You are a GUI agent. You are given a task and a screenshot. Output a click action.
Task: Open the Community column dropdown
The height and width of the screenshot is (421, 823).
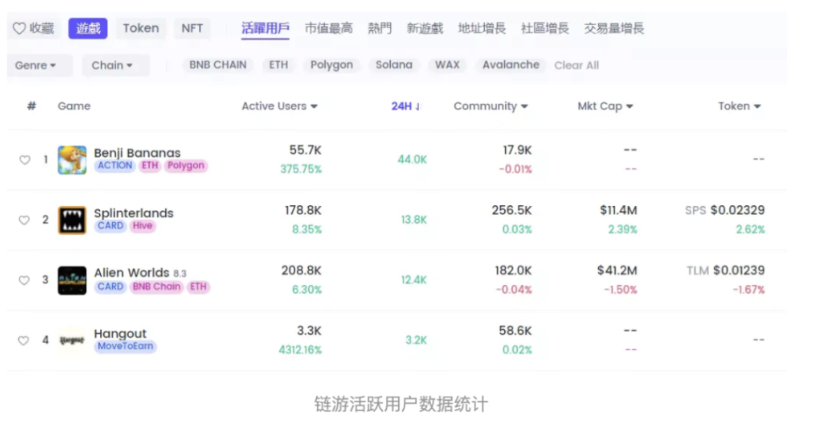pos(490,106)
